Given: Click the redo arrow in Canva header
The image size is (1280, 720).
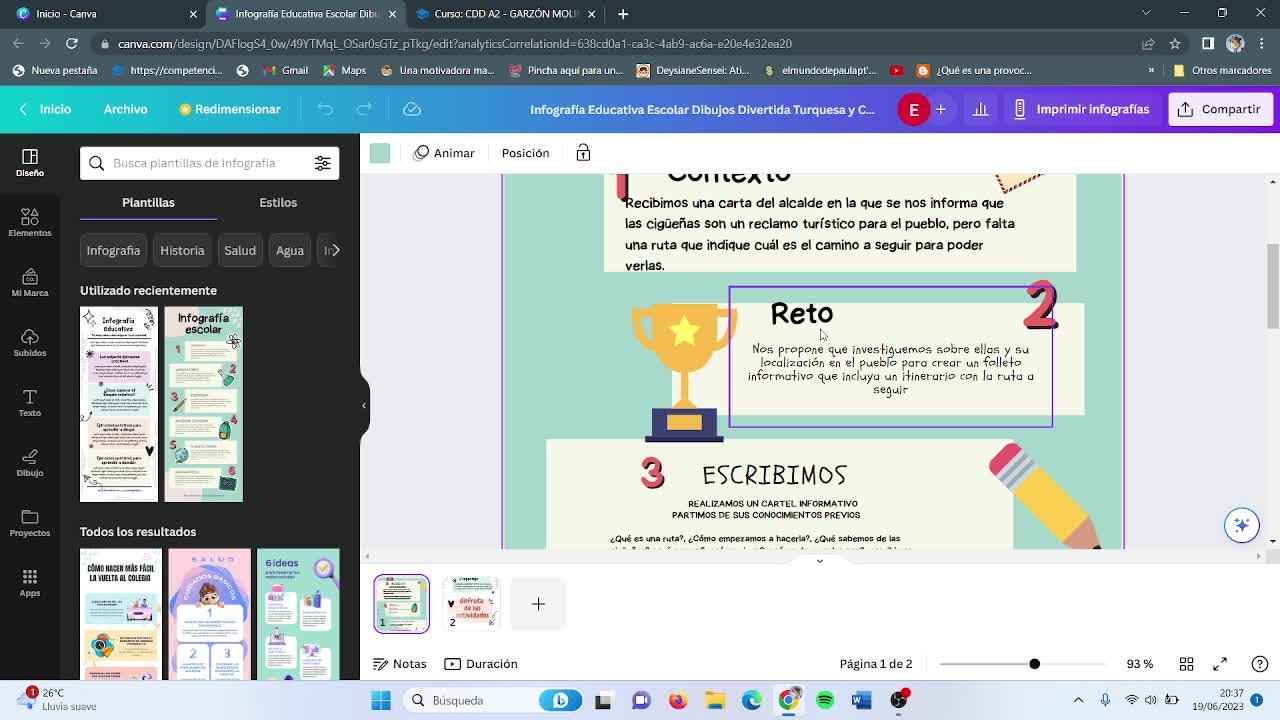Looking at the screenshot, I should 364,109.
